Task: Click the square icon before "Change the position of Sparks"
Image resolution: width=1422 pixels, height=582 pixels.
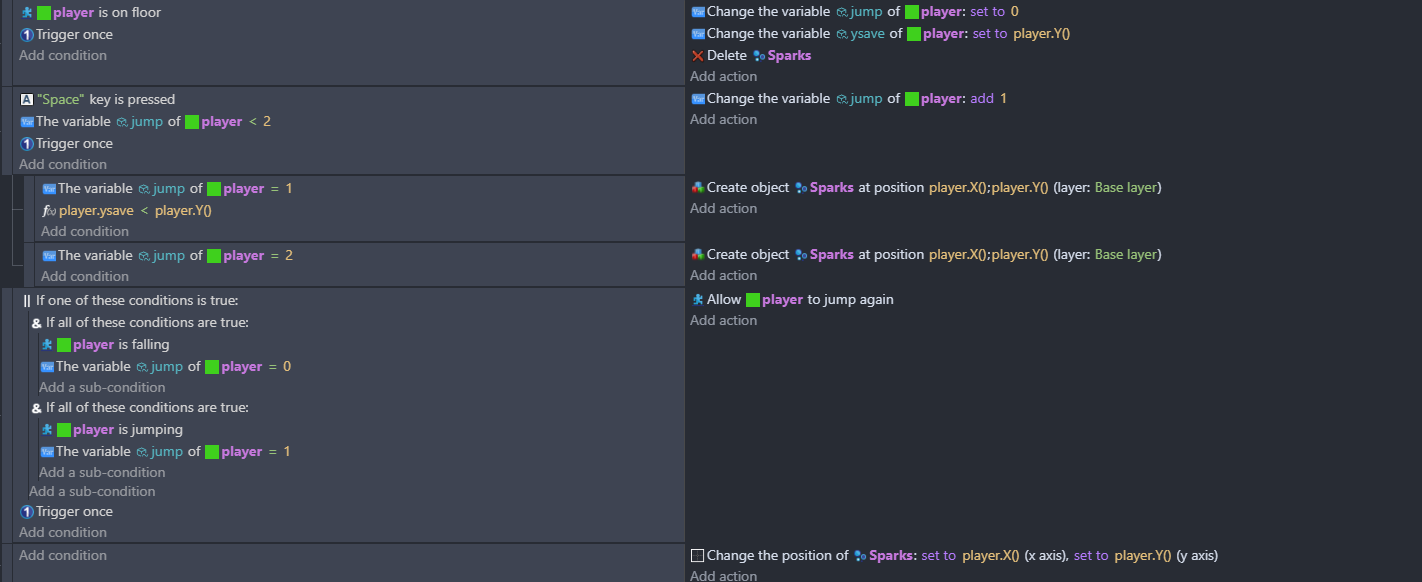Action: click(x=698, y=556)
